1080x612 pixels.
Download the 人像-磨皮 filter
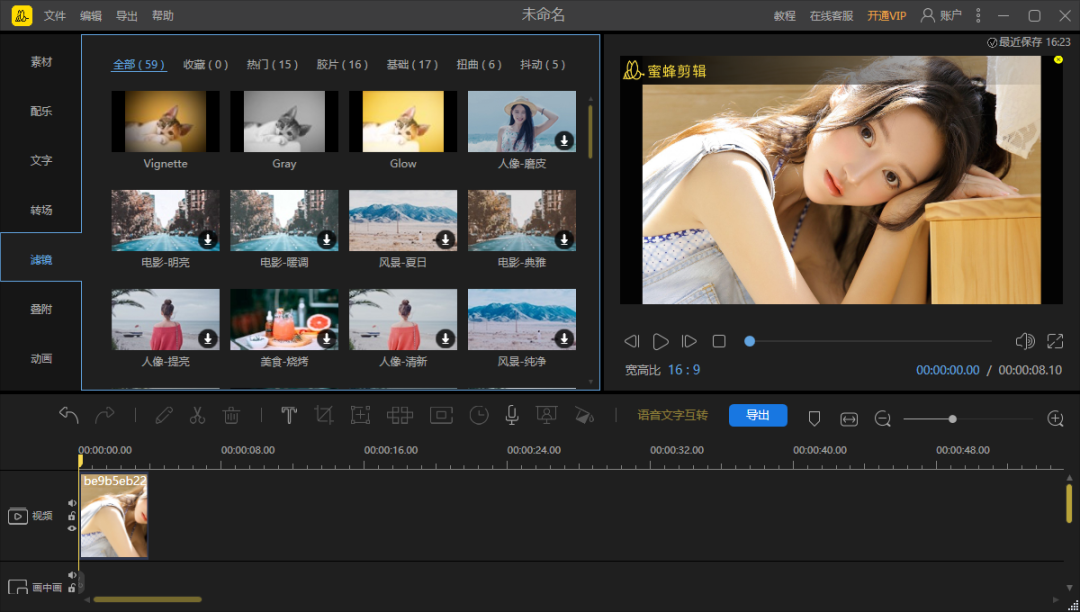click(x=564, y=140)
